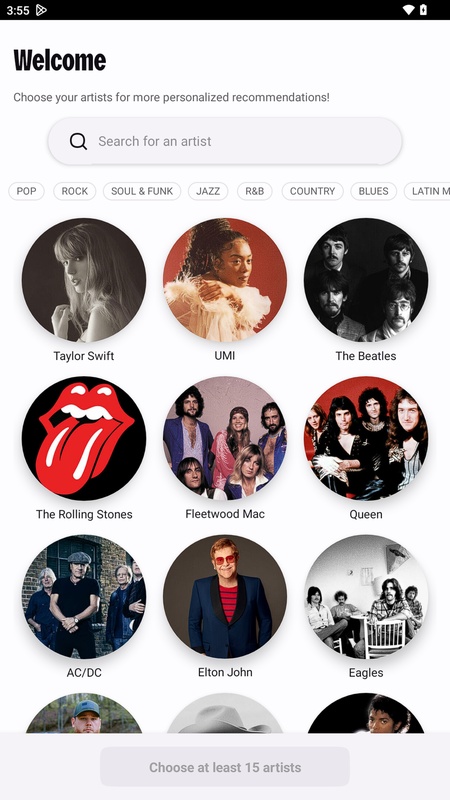The image size is (450, 800).
Task: Tap the battery icon in status bar
Action: [423, 10]
